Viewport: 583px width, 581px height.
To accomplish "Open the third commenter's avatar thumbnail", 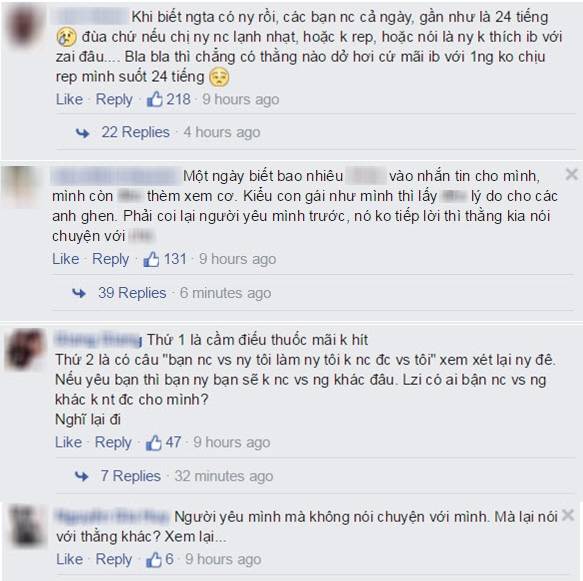I will [x=25, y=349].
